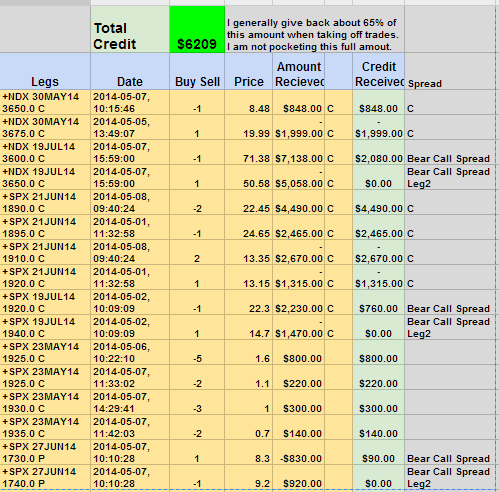Select the price cell 22.3
Screen dimensions: 499x492
pyautogui.click(x=249, y=302)
